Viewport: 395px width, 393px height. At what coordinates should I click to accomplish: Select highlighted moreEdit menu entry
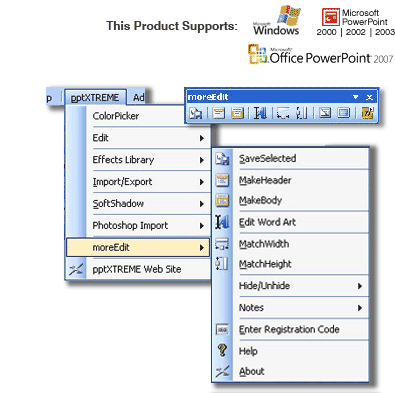click(x=138, y=247)
